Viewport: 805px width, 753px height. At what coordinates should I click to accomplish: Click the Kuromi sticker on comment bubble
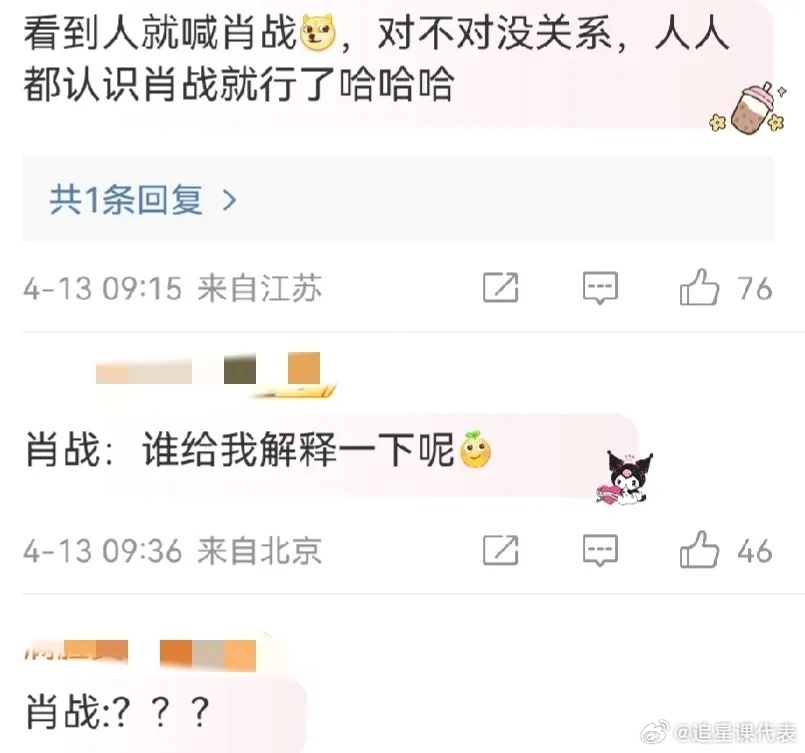[x=624, y=478]
